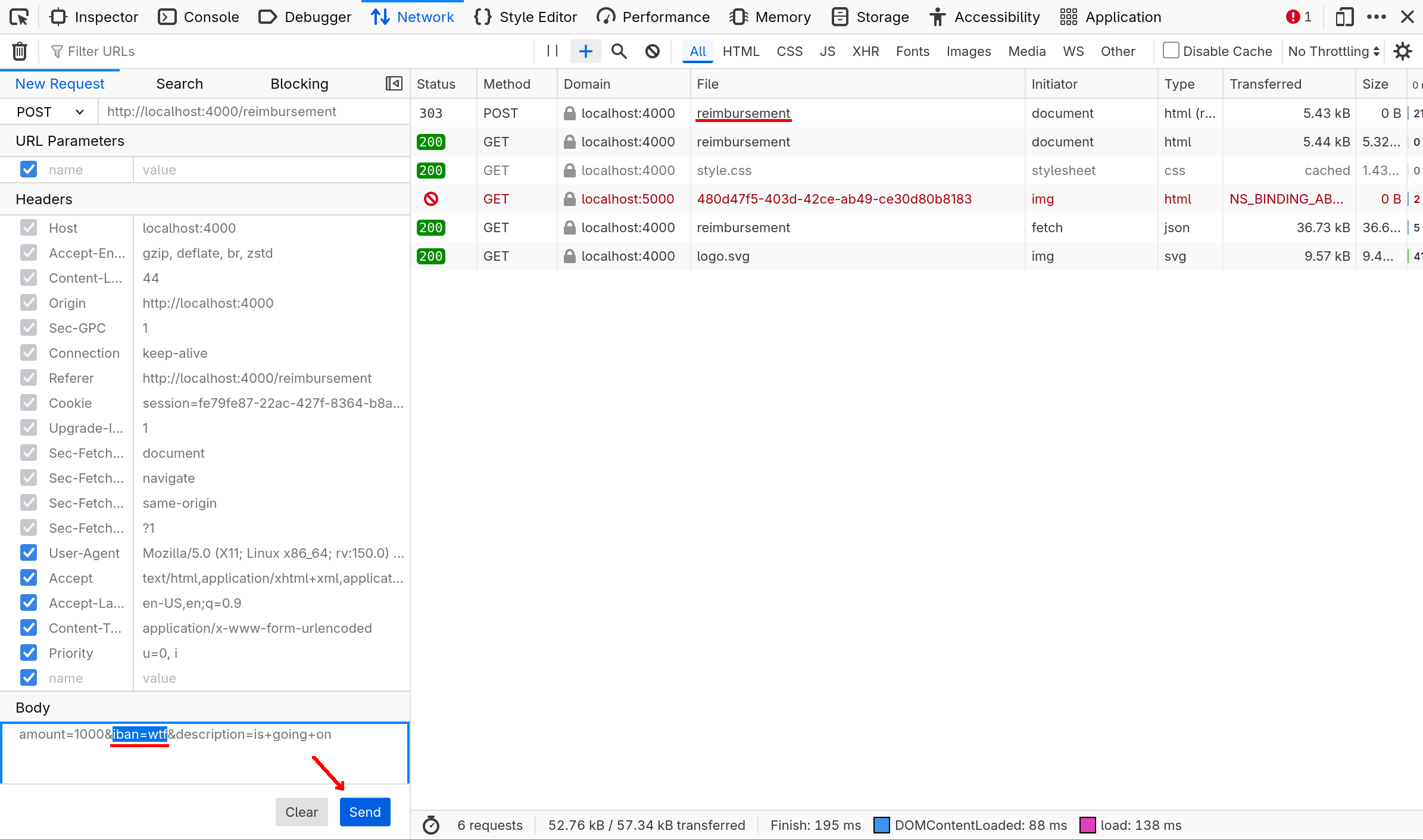The height and width of the screenshot is (840, 1423).
Task: Click the red error count badge
Action: [1299, 17]
